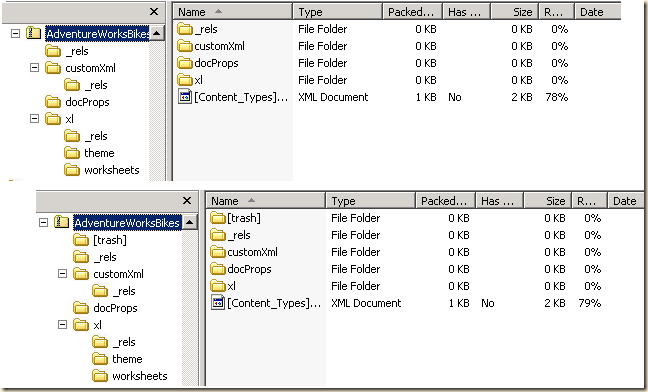Collapse xl node in lower tree
This screenshot has width=648, height=392.
pos(62,325)
